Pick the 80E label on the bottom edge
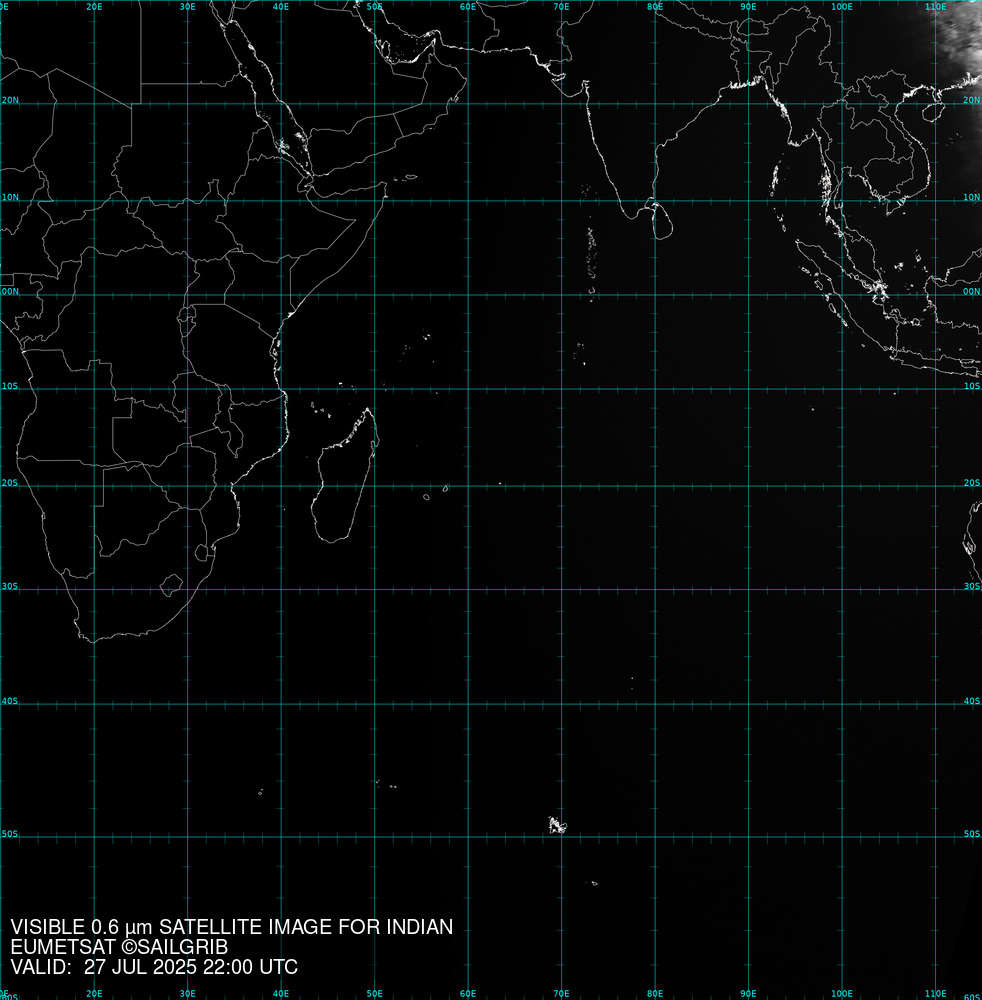982x1000 pixels. (655, 994)
